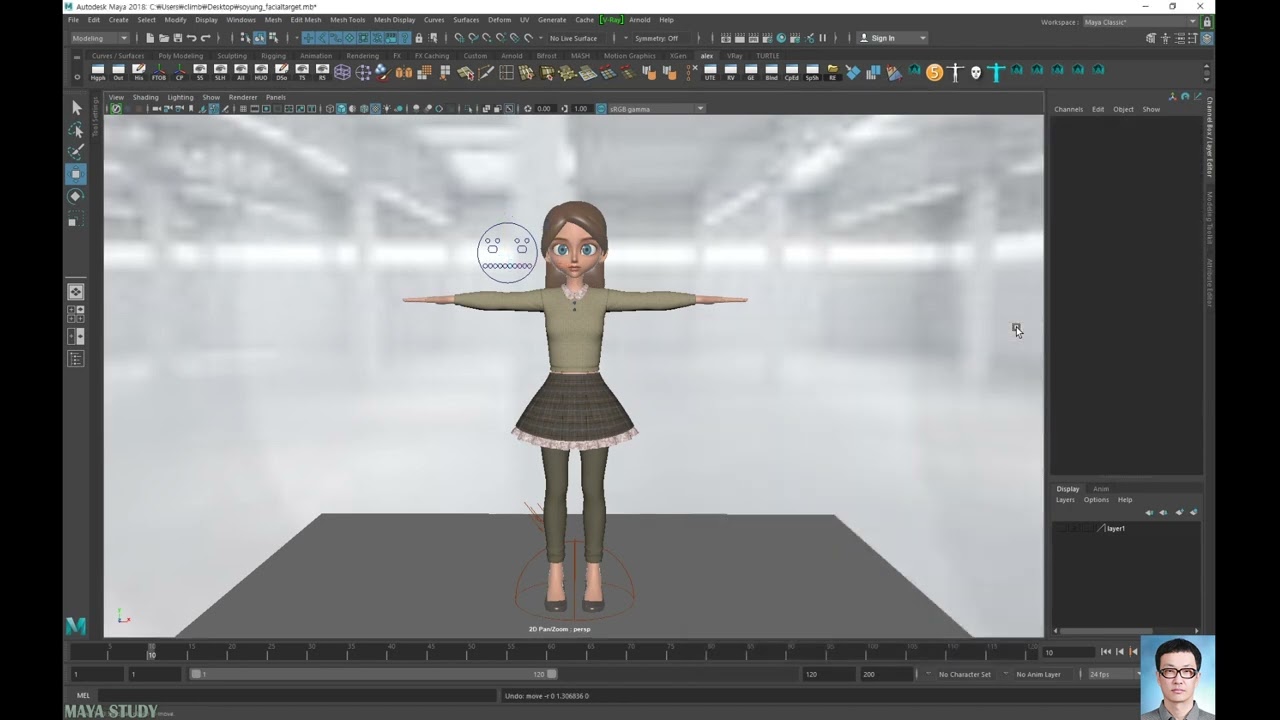This screenshot has height=720, width=1280.
Task: Click the IPR render icon in status line
Action: coord(753,38)
